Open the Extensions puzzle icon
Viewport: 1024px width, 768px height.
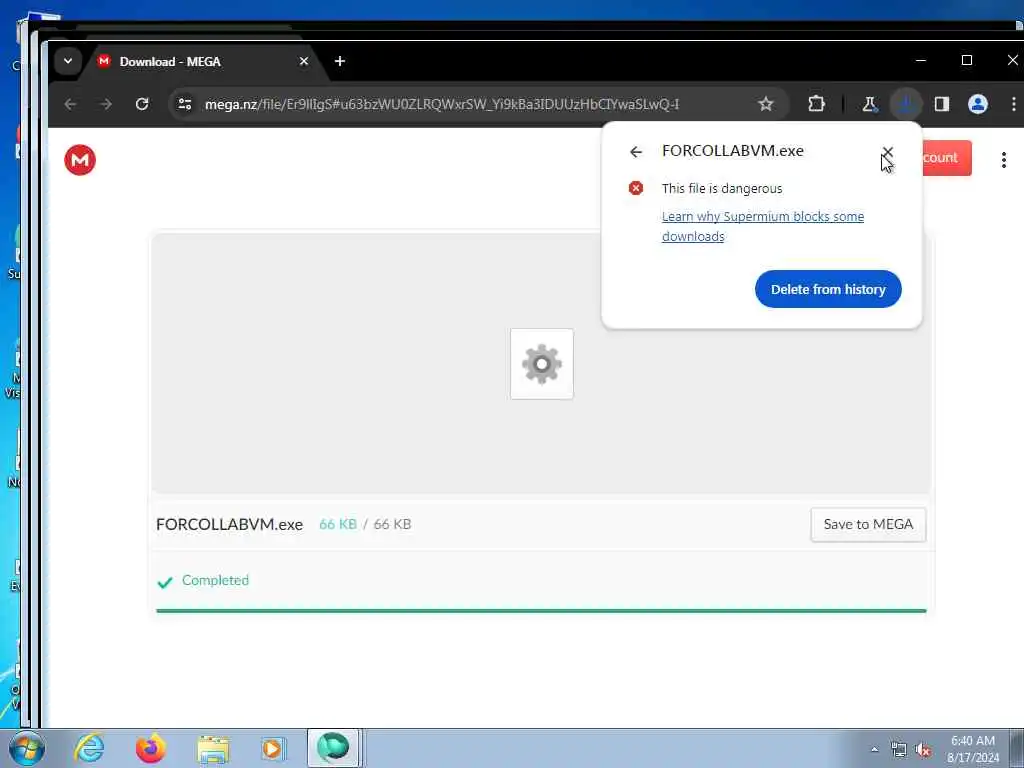[x=816, y=104]
